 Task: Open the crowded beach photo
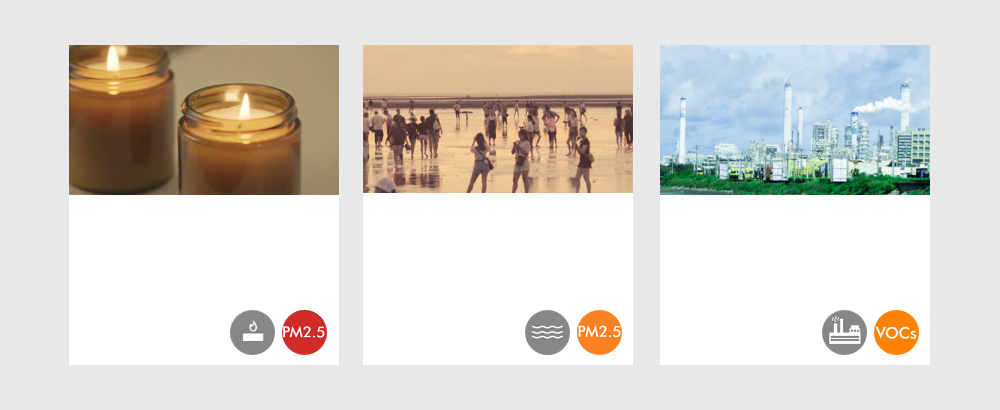(498, 119)
